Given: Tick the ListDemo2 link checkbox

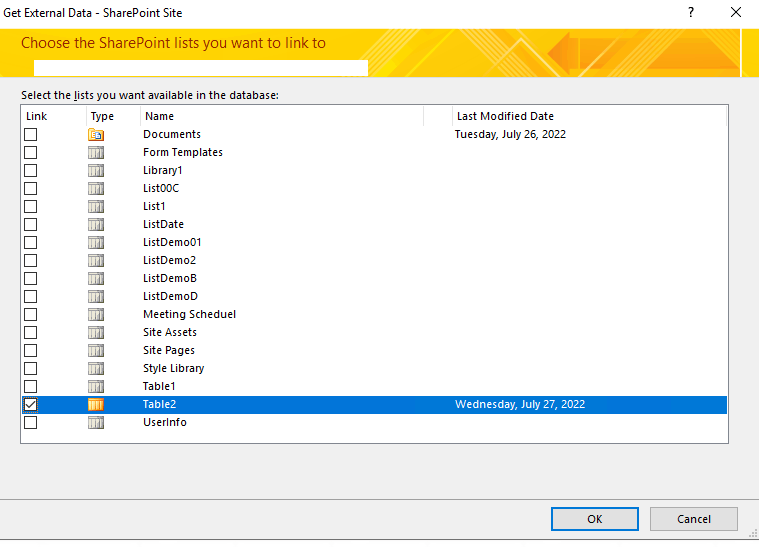Looking at the screenshot, I should (30, 260).
